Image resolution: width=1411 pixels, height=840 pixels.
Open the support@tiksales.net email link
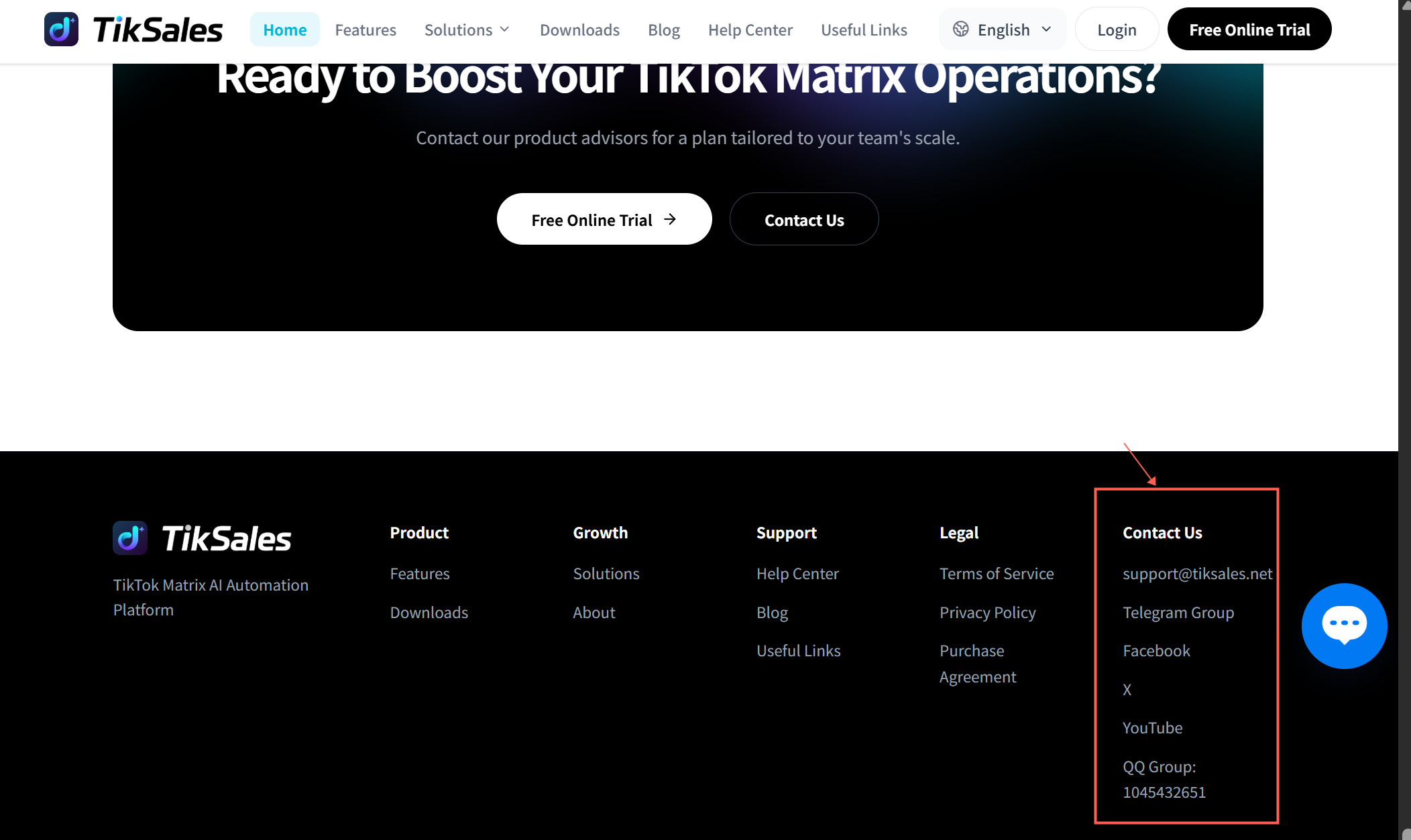pyautogui.click(x=1198, y=574)
